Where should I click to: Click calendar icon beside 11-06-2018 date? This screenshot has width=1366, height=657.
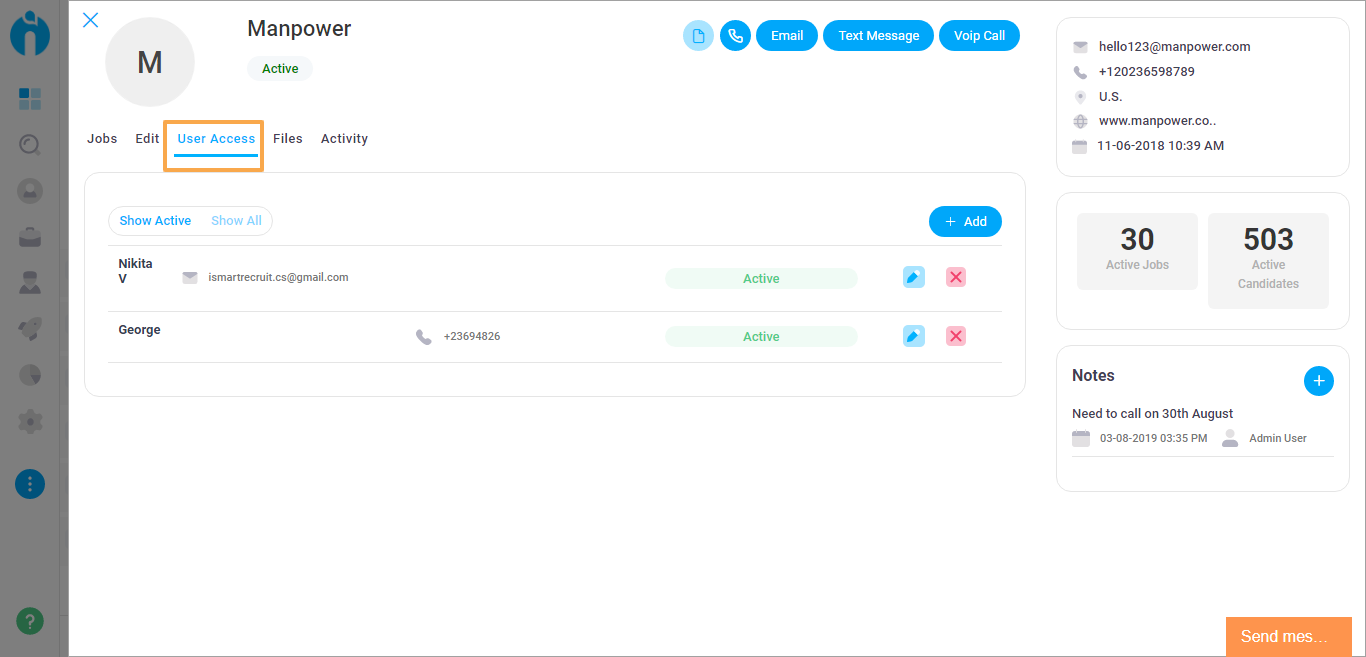(1079, 146)
